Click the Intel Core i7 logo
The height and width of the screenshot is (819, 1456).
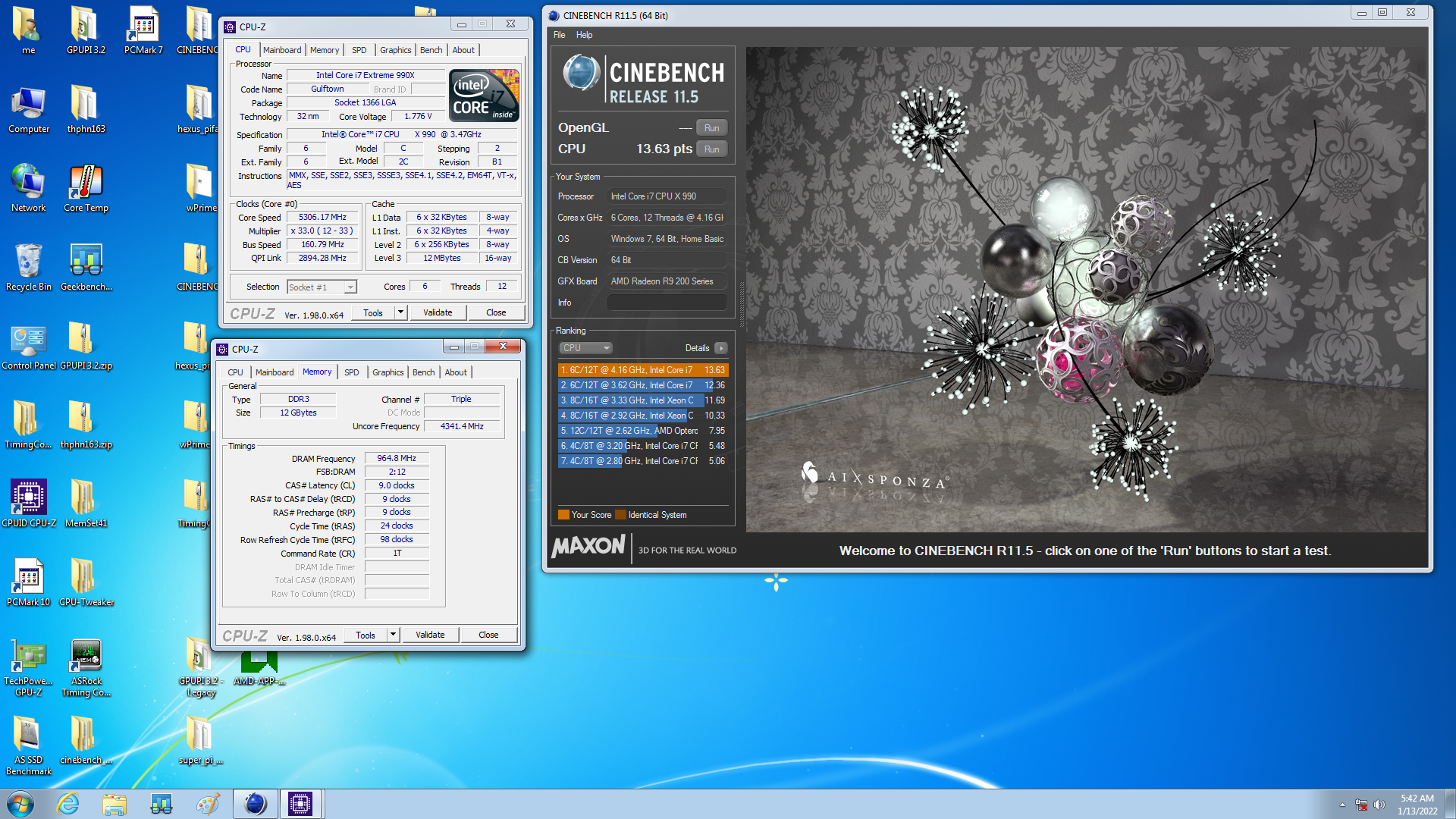tap(484, 96)
